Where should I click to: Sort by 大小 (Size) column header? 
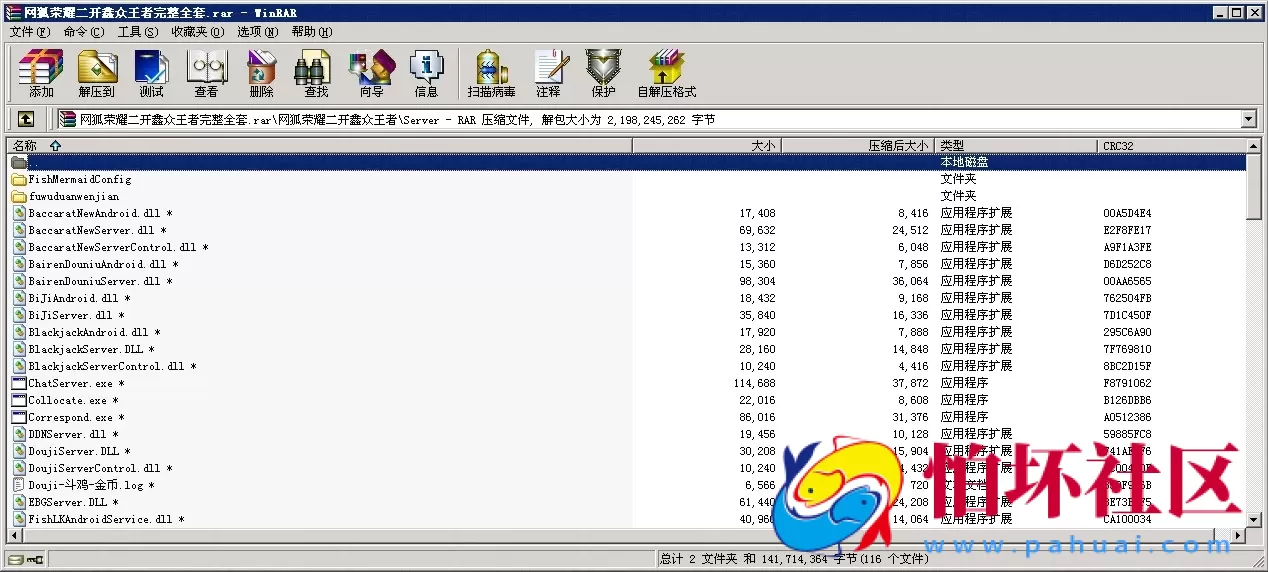(x=706, y=146)
